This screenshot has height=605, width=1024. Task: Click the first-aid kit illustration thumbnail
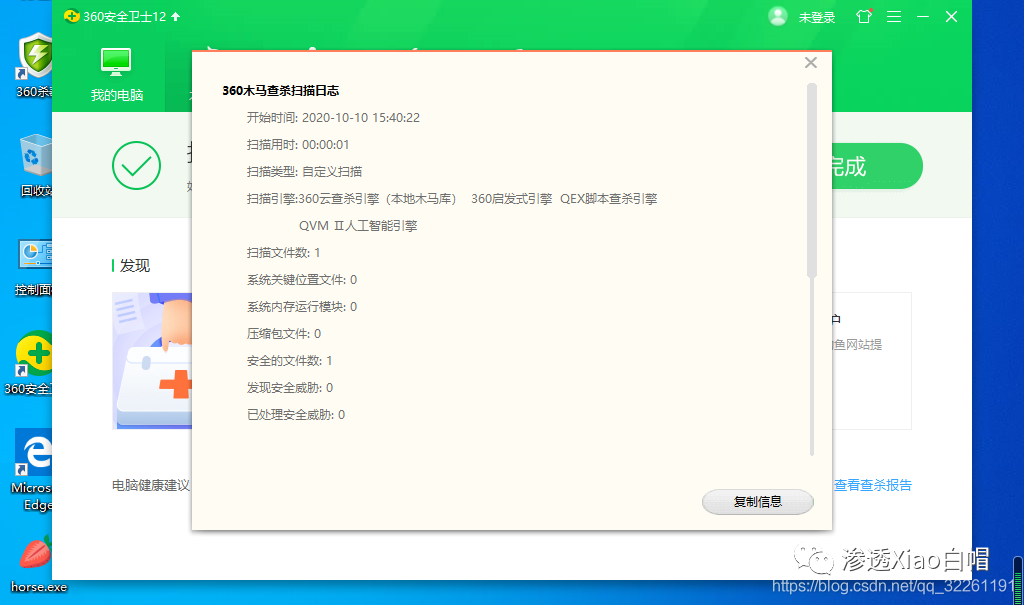pyautogui.click(x=152, y=361)
